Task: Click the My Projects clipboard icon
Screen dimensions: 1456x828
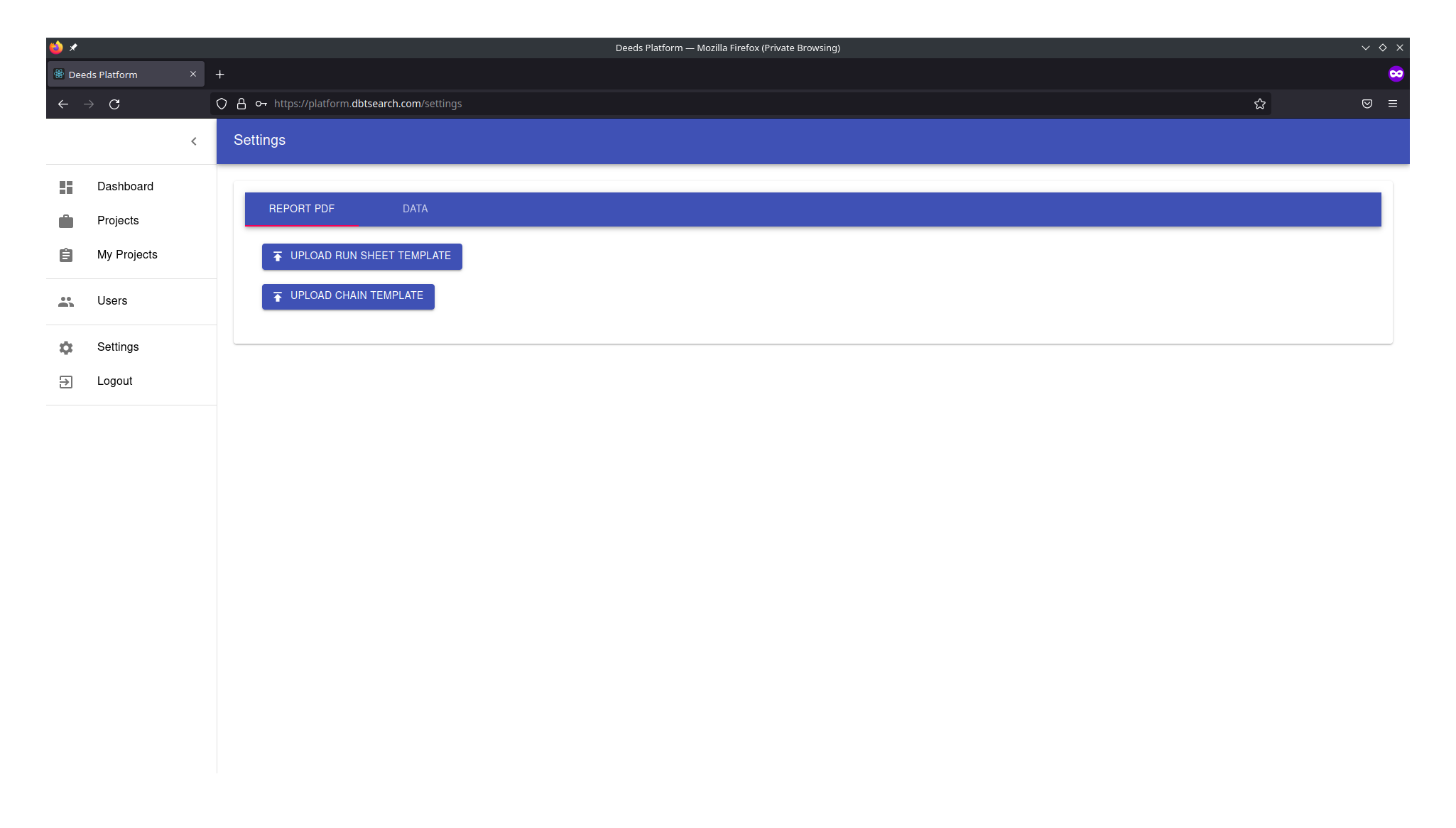Action: [x=66, y=256]
